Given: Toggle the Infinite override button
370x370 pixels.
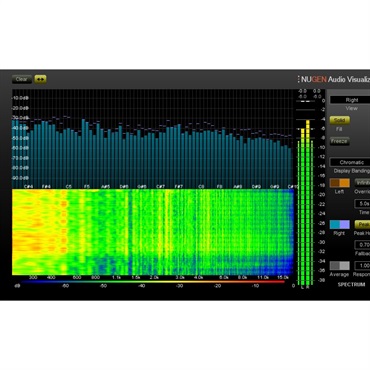Looking at the screenshot, I should pos(362,183).
